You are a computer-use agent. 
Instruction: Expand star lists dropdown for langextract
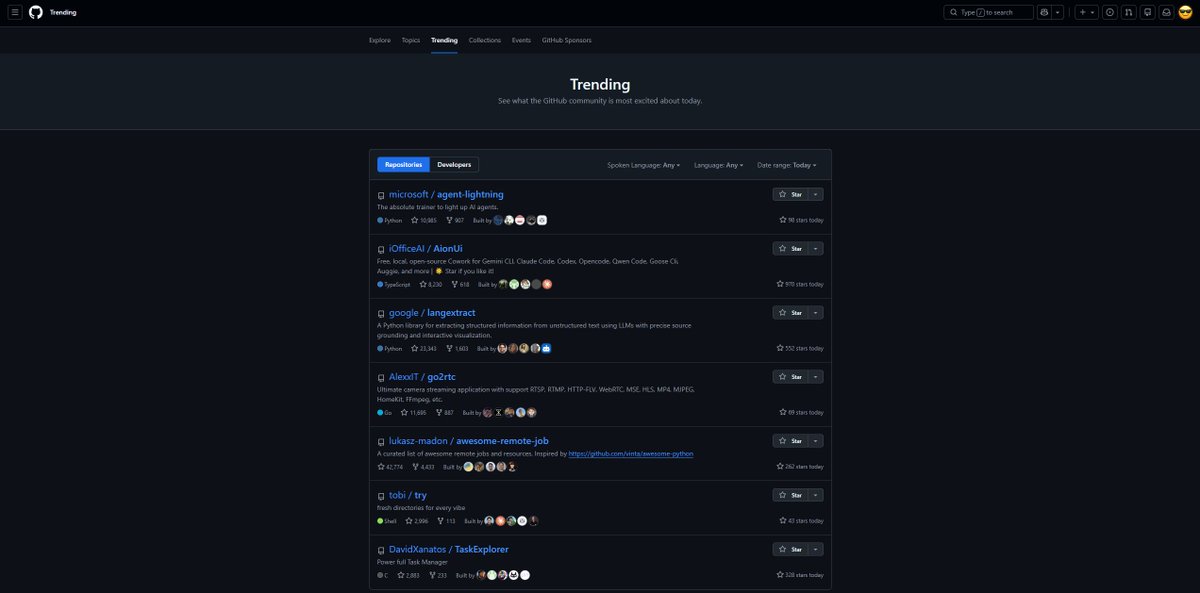pyautogui.click(x=816, y=312)
